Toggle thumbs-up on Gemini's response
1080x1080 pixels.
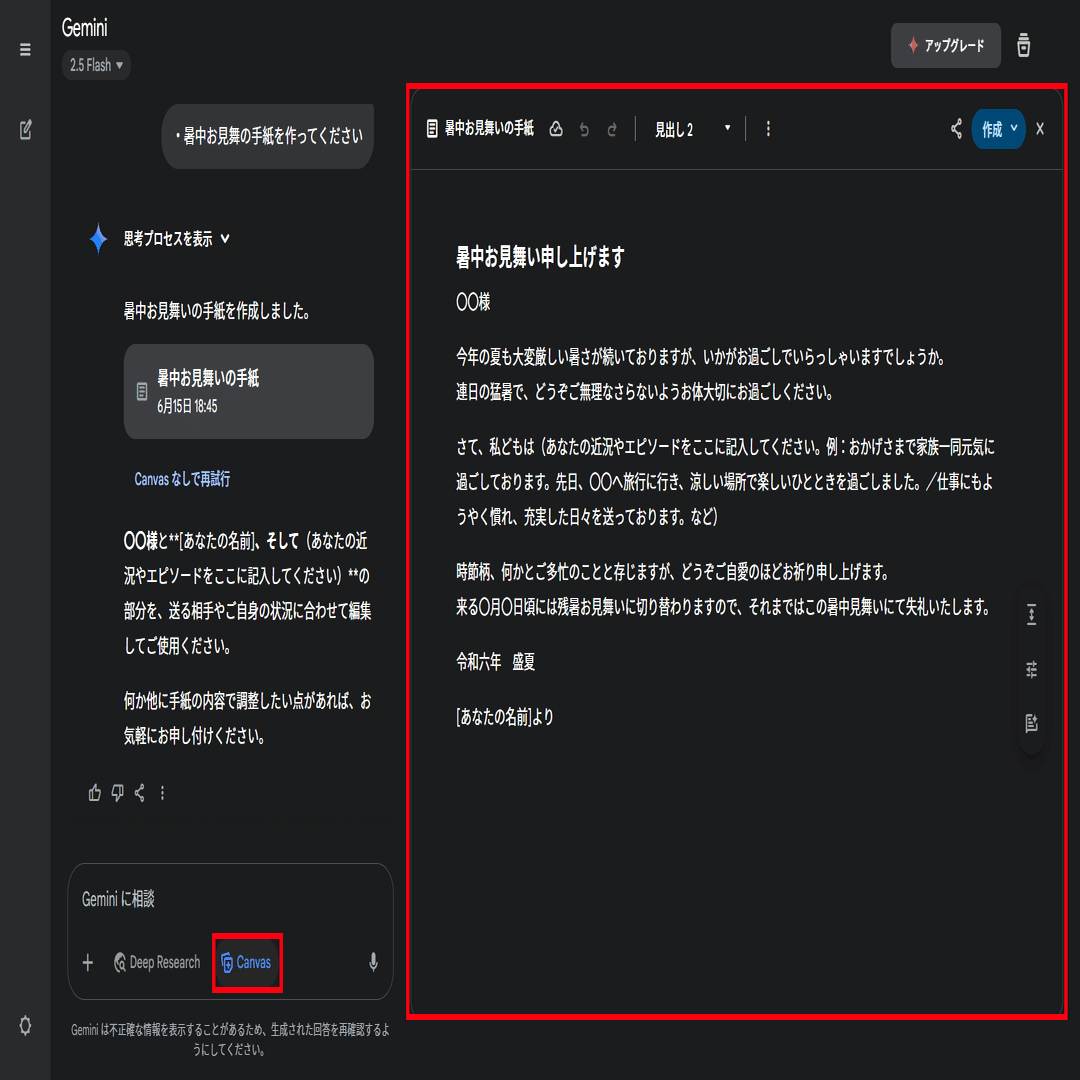click(94, 792)
